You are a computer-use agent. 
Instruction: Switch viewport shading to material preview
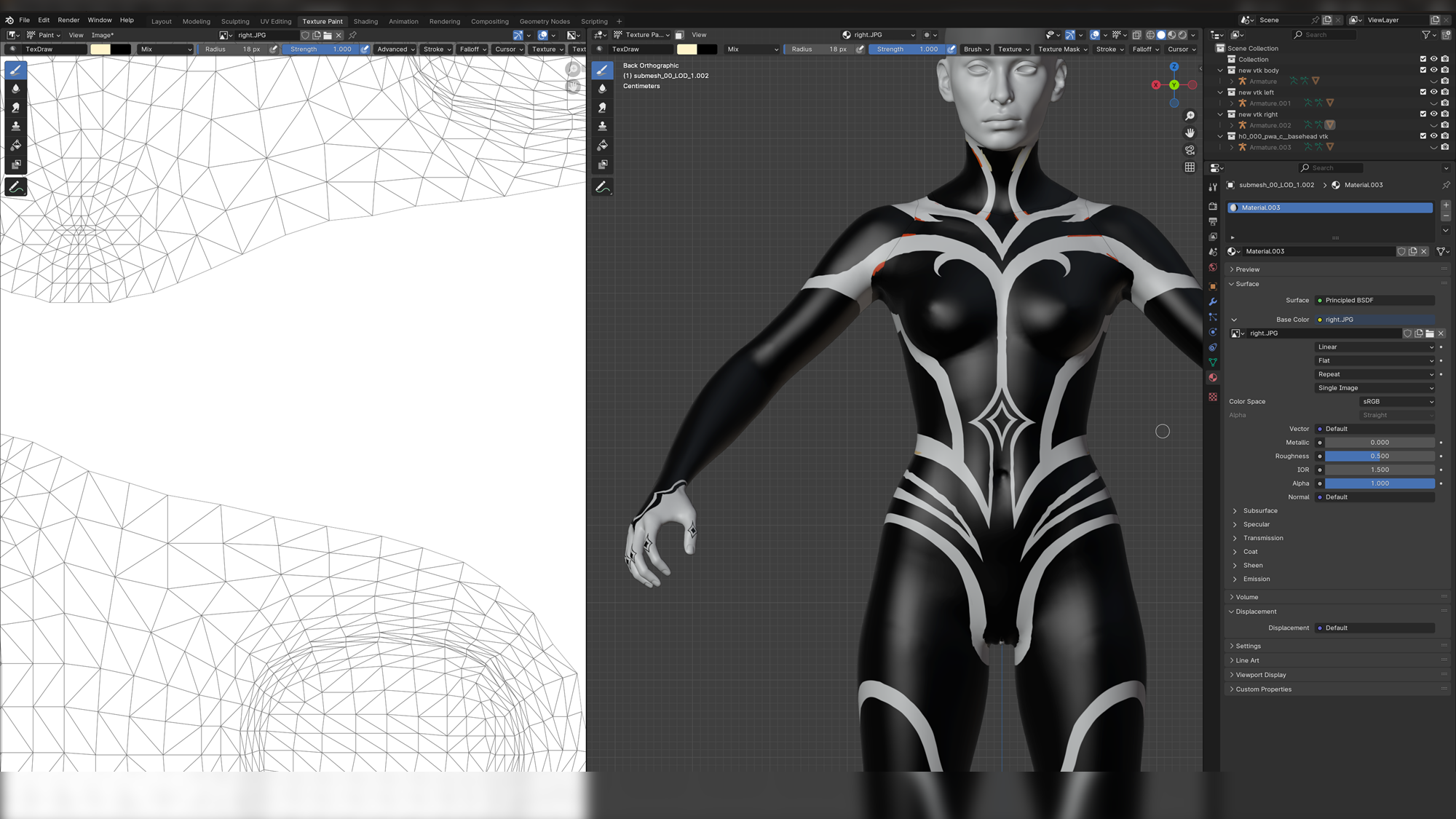pyautogui.click(x=1171, y=35)
